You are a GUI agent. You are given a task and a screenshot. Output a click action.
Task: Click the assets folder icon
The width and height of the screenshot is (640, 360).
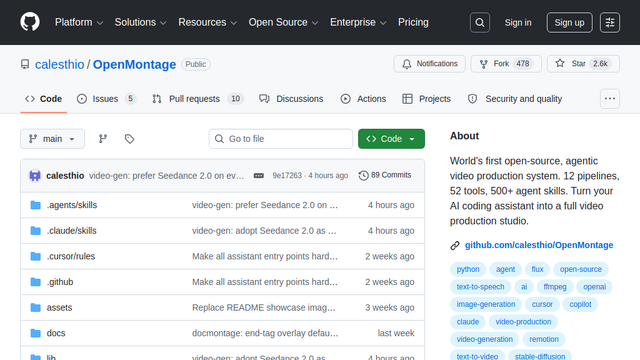coord(36,307)
